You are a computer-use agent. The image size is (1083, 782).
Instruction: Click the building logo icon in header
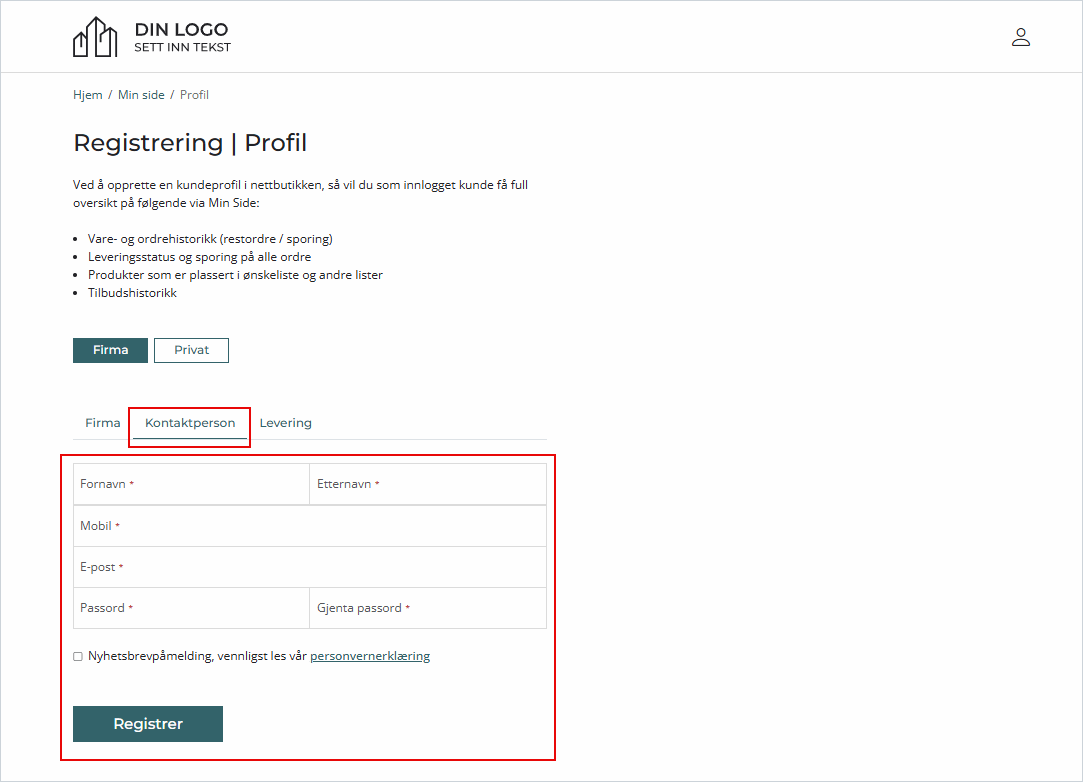(x=95, y=37)
